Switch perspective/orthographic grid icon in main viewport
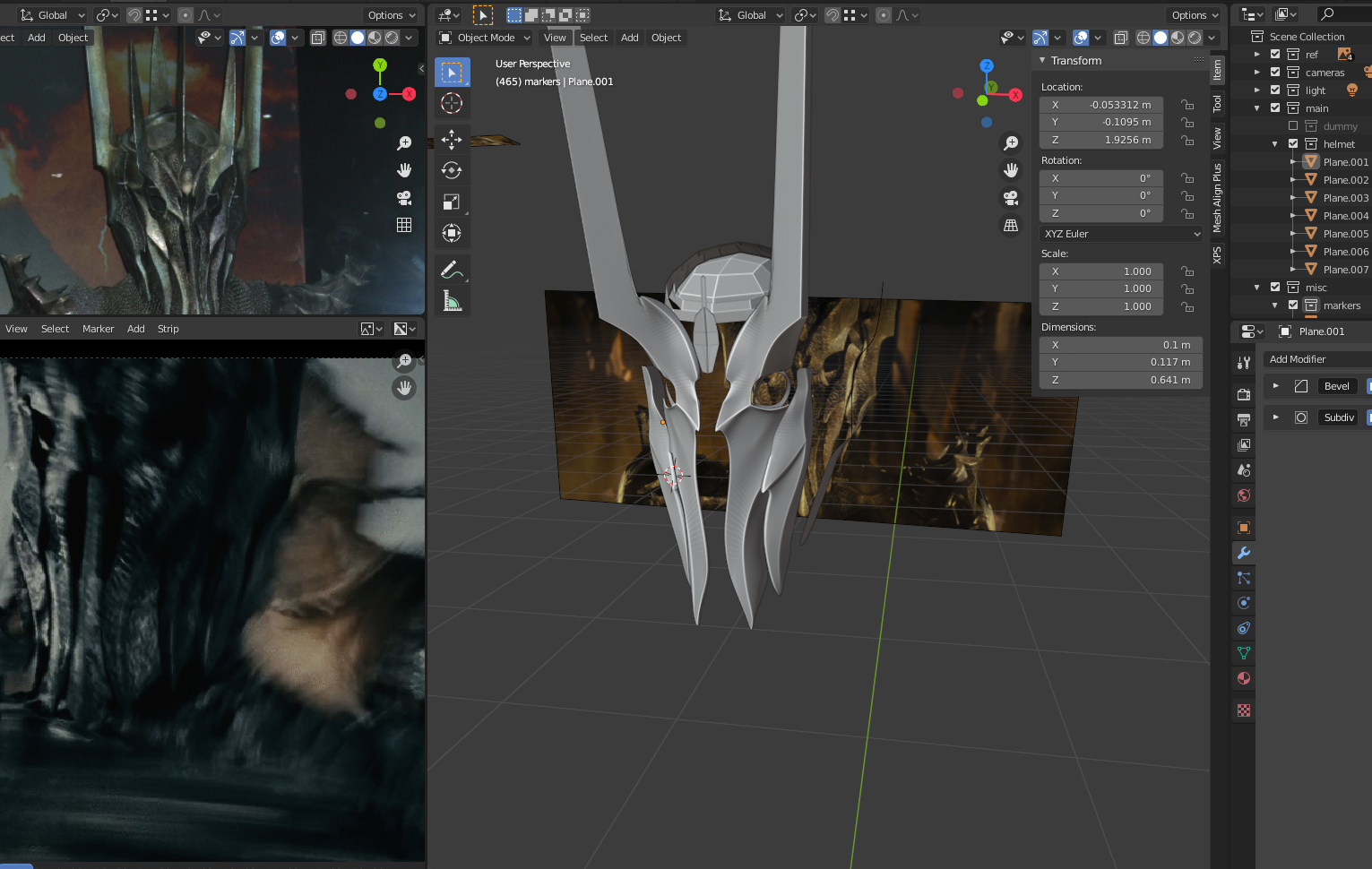 coord(1011,226)
